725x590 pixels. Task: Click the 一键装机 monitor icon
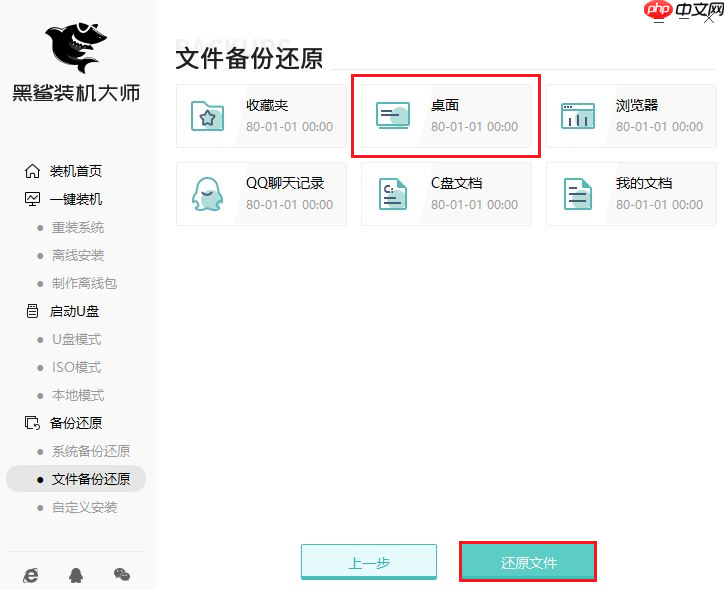(x=32, y=199)
